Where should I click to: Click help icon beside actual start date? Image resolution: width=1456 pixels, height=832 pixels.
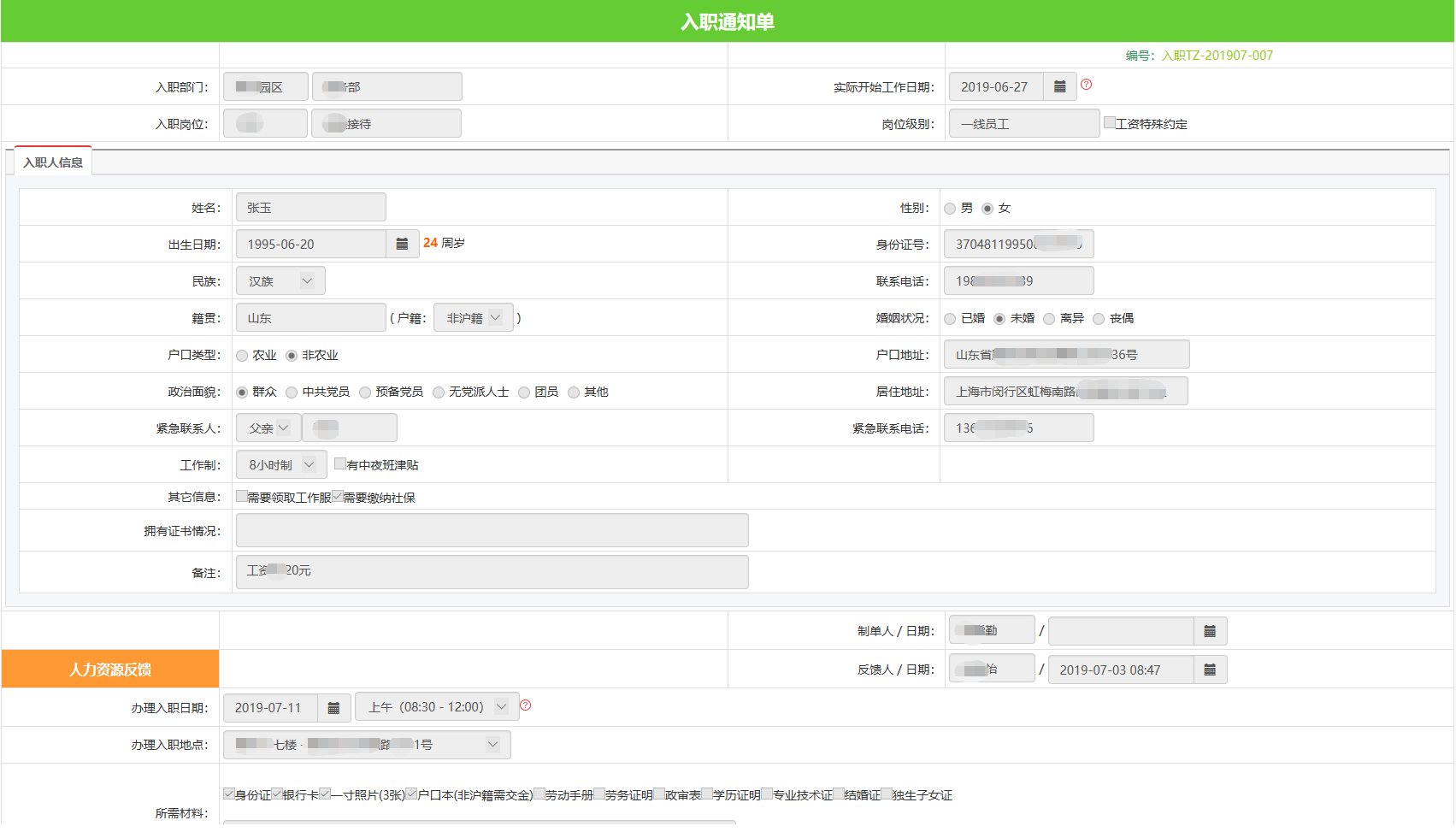click(1086, 85)
